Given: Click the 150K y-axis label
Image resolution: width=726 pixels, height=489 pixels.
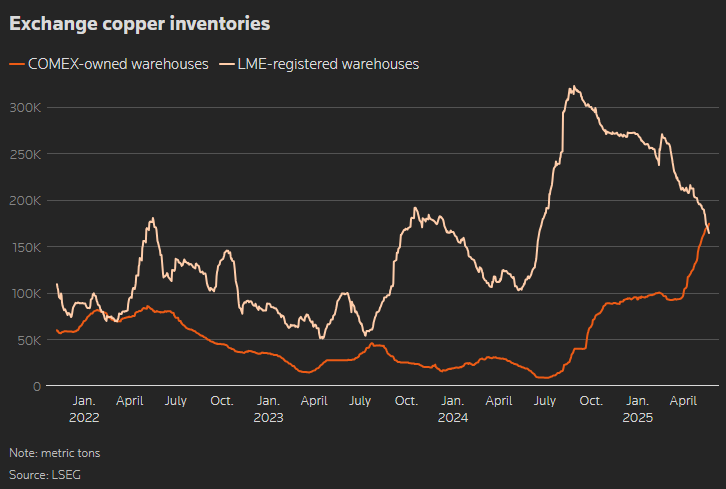Looking at the screenshot, I should 28,247.
